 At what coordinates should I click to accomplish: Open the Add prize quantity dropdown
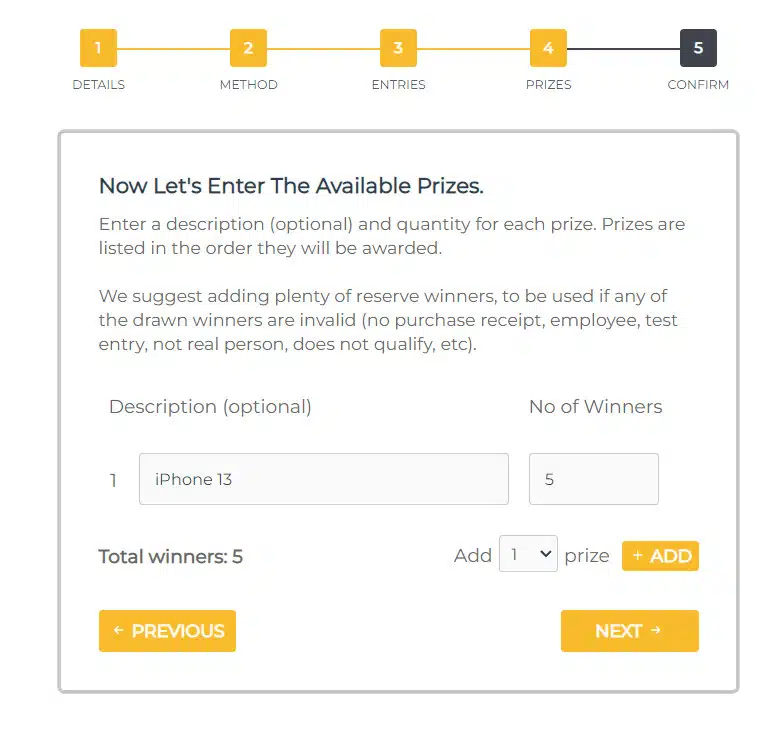click(x=528, y=555)
